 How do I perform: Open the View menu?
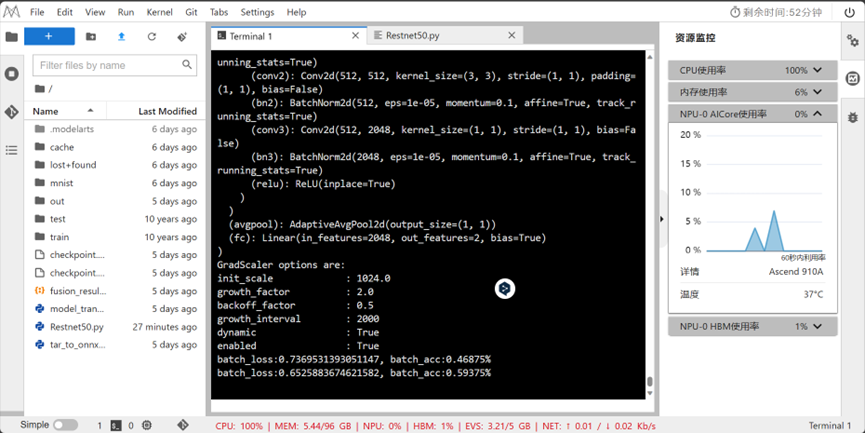pyautogui.click(x=95, y=12)
